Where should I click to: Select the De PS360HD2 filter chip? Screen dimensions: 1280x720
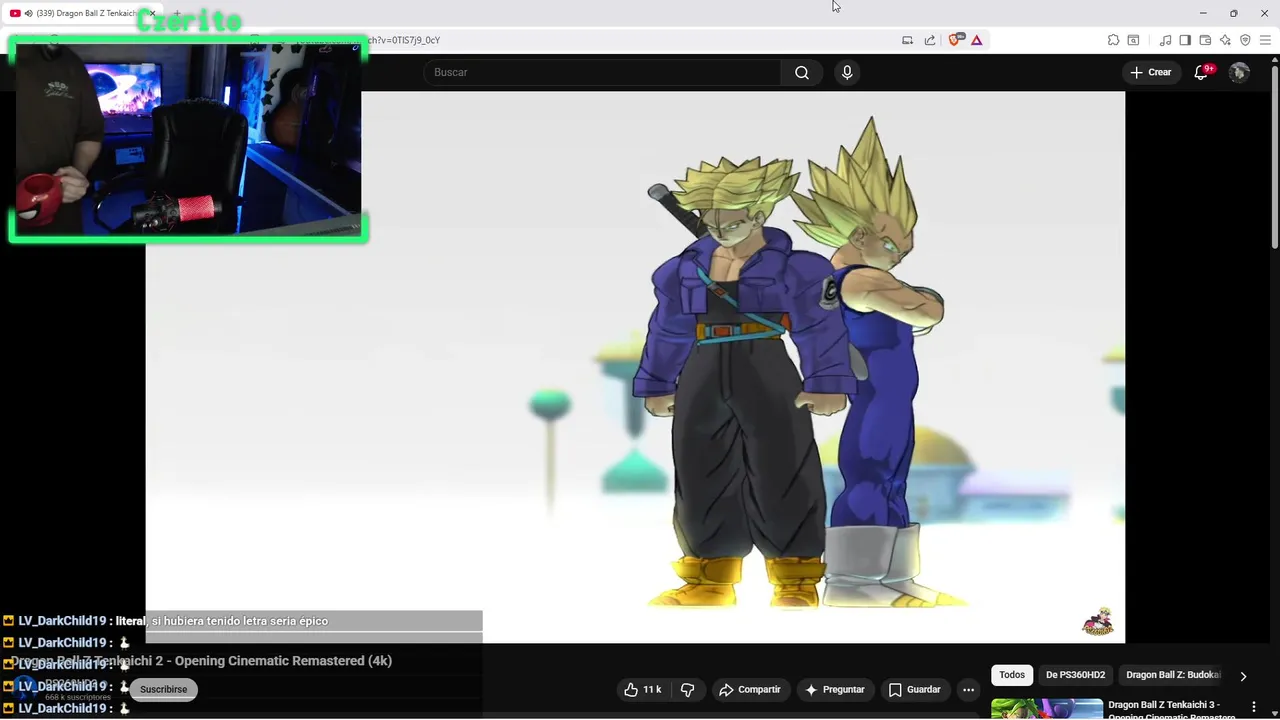tap(1076, 675)
